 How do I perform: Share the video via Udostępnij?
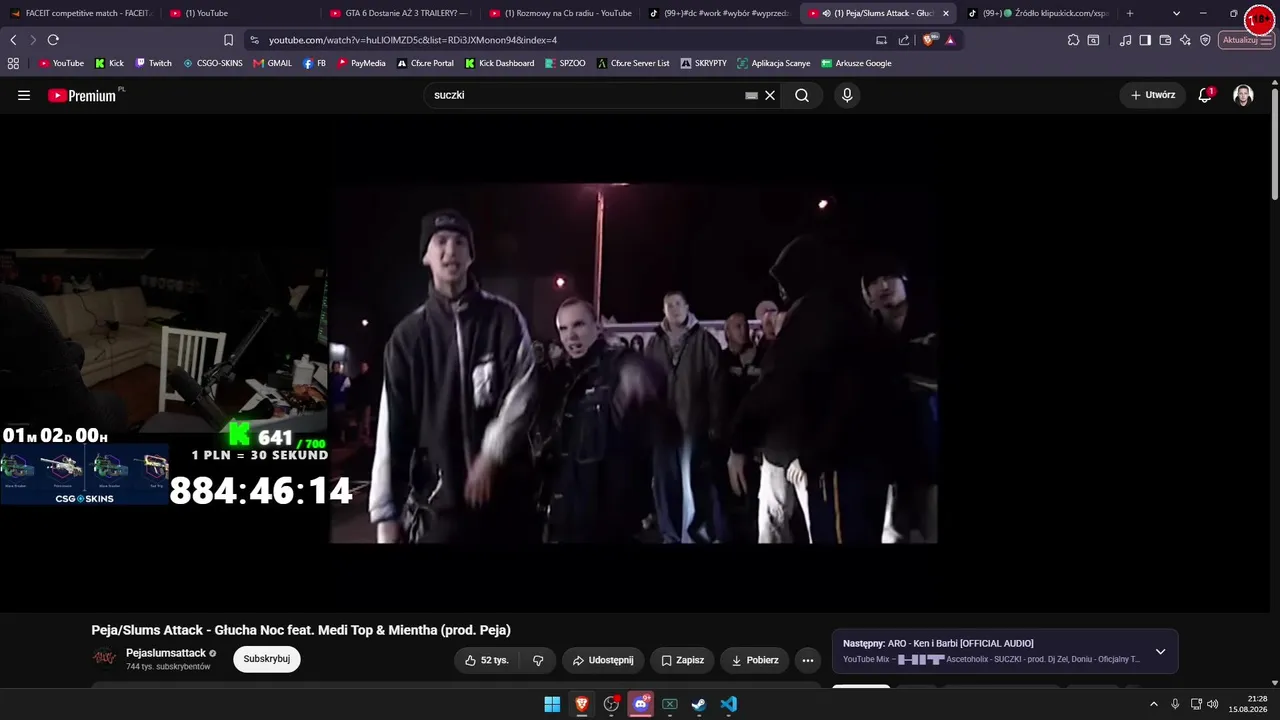603,660
